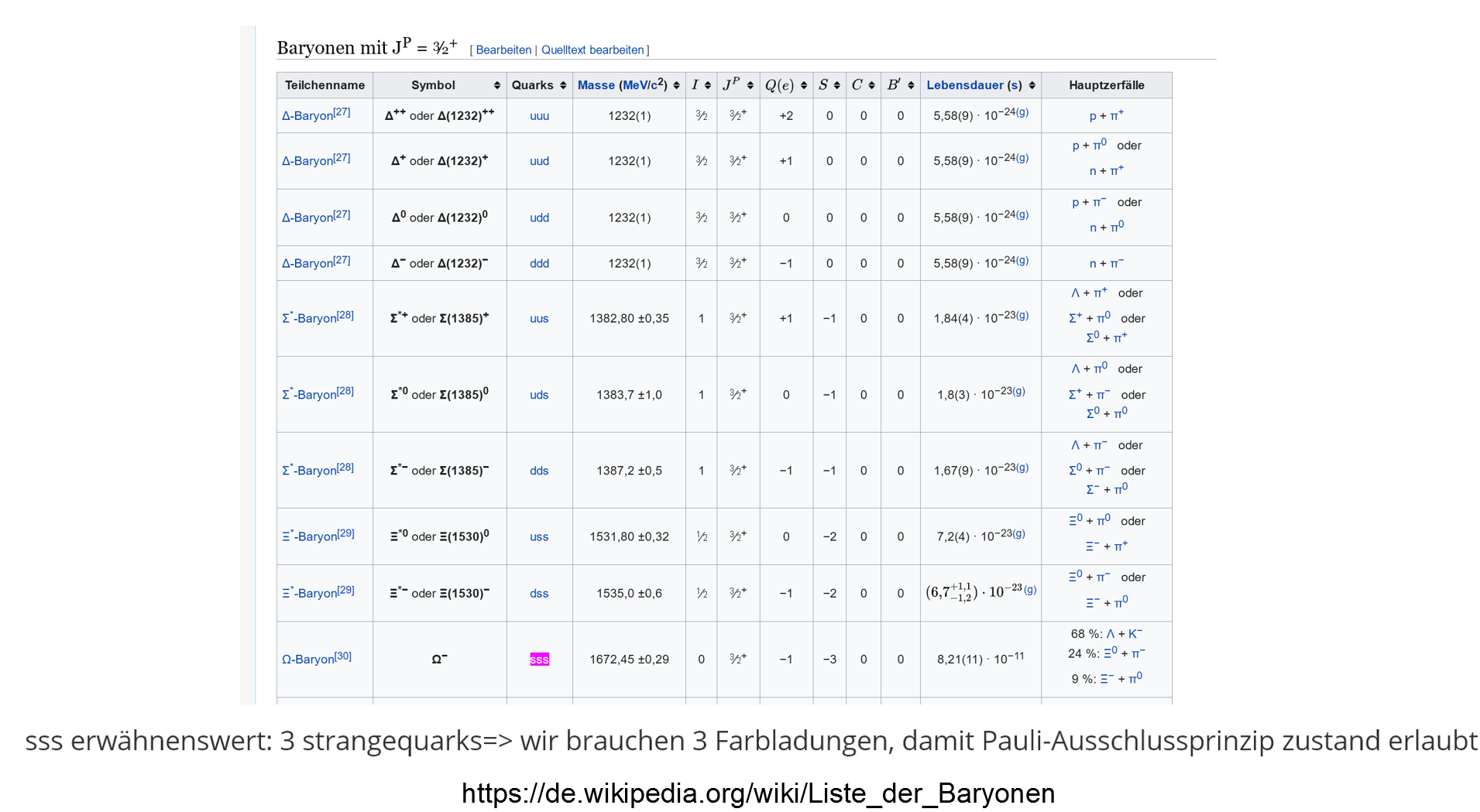This screenshot has height=812, width=1480.
Task: Click the Teilchenname column header
Action: (x=325, y=85)
